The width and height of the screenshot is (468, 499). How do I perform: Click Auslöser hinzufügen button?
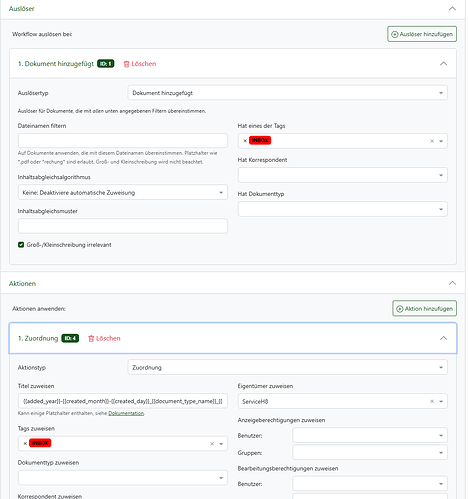point(422,34)
